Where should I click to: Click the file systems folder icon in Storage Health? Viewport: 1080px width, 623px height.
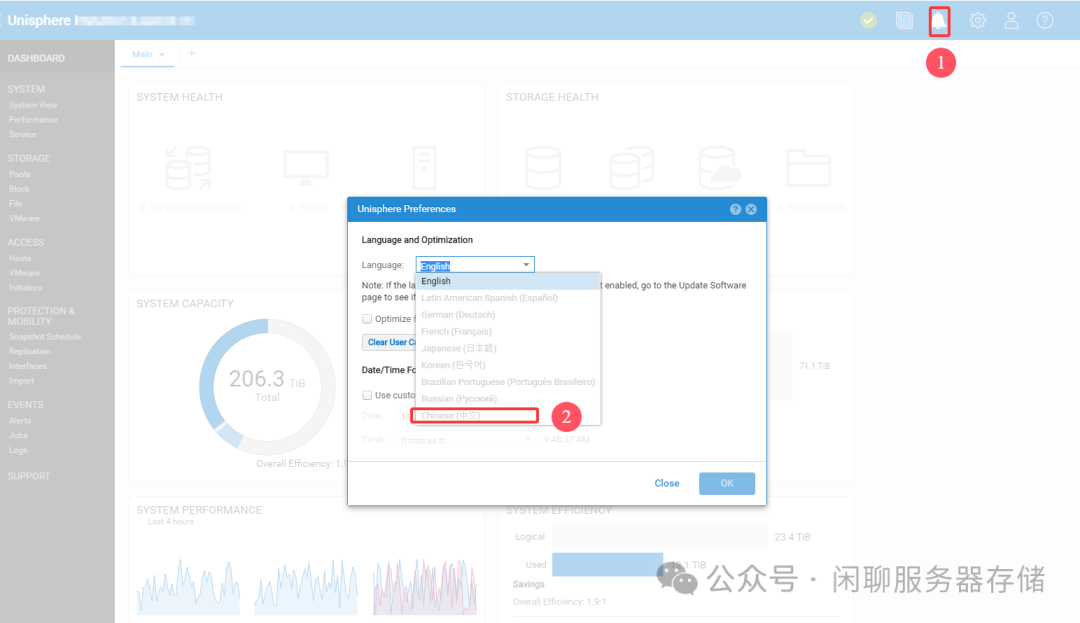tap(809, 168)
